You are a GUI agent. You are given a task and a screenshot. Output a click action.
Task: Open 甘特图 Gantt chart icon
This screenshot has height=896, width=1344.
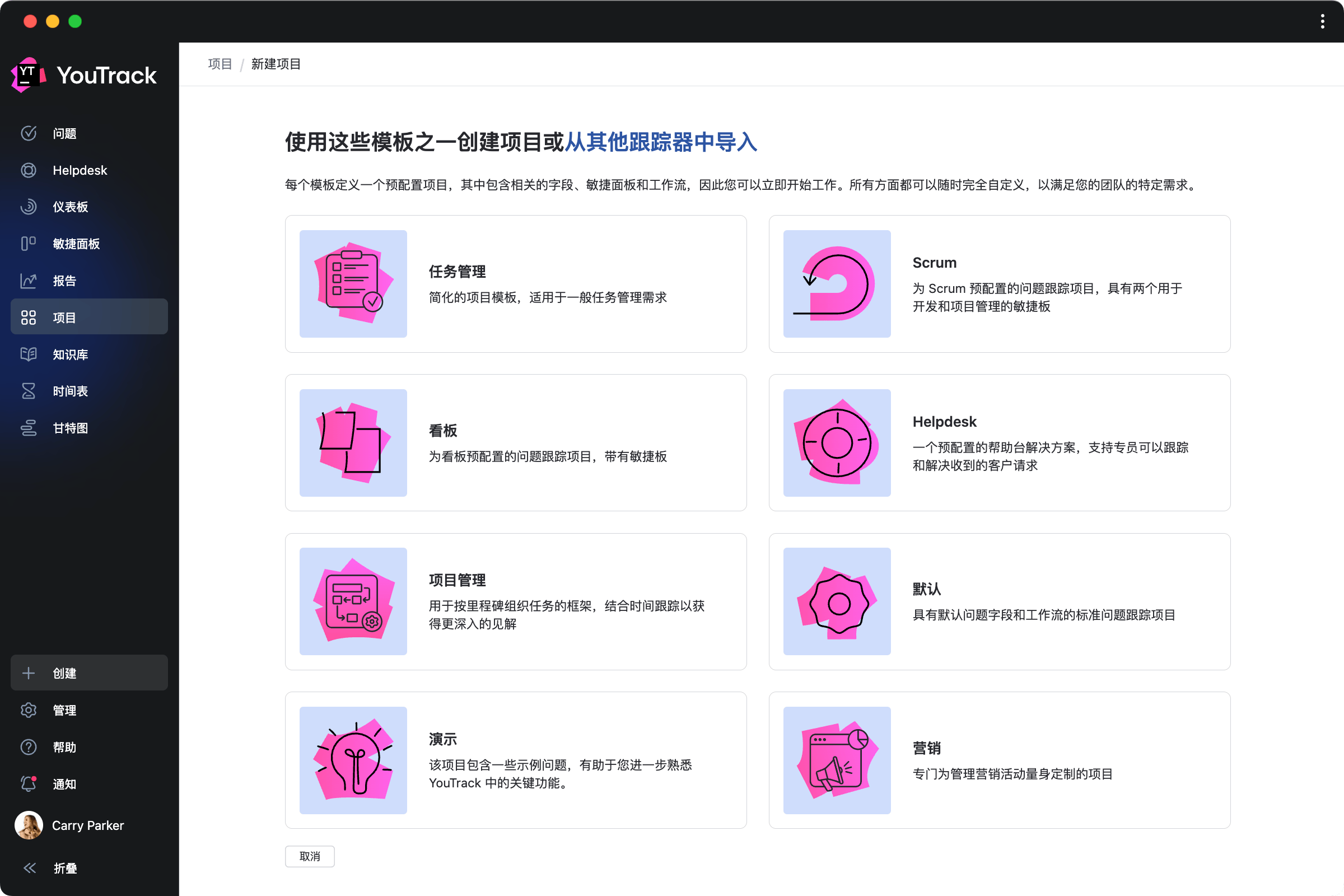pyautogui.click(x=29, y=428)
